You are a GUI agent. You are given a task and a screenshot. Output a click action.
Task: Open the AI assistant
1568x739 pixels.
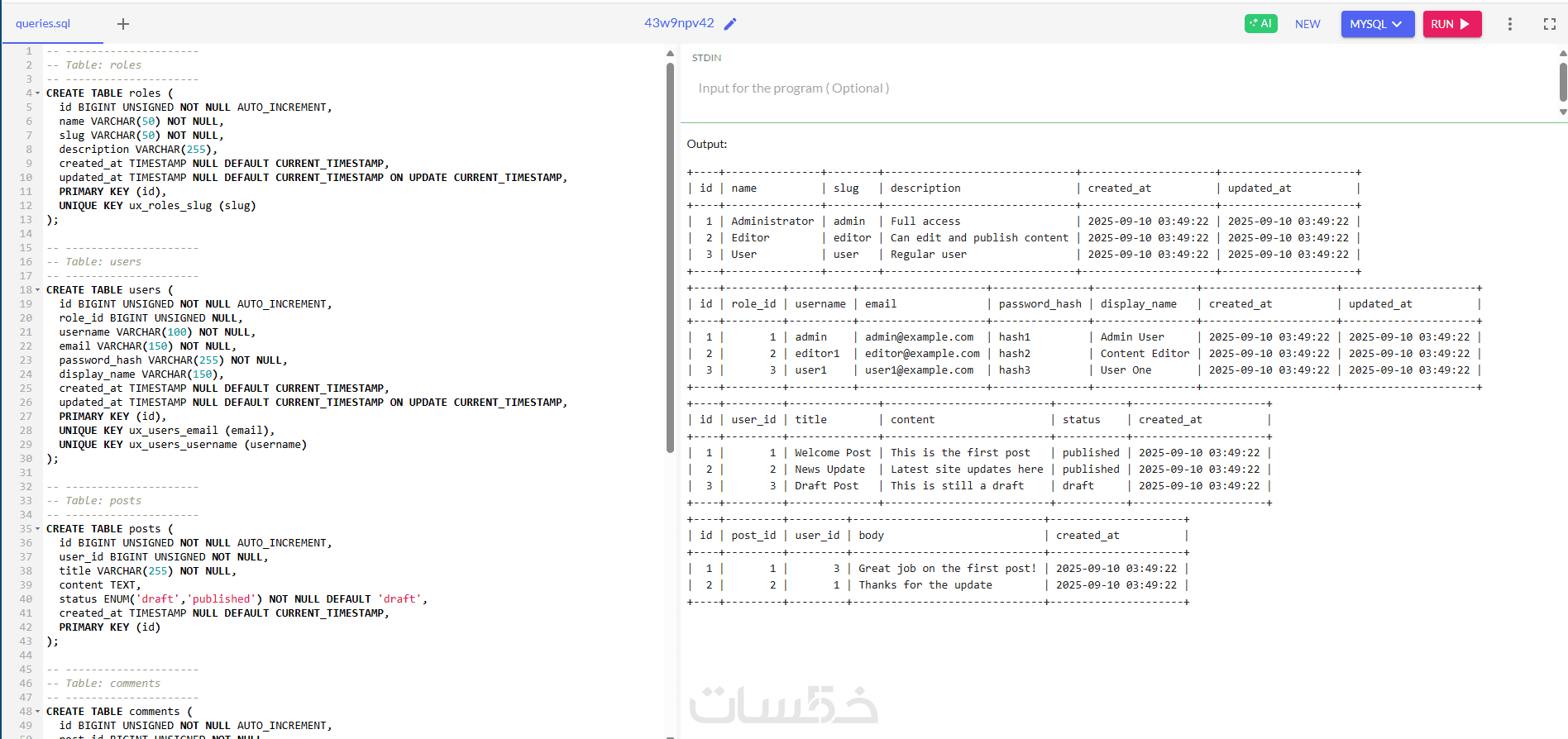tap(1260, 24)
